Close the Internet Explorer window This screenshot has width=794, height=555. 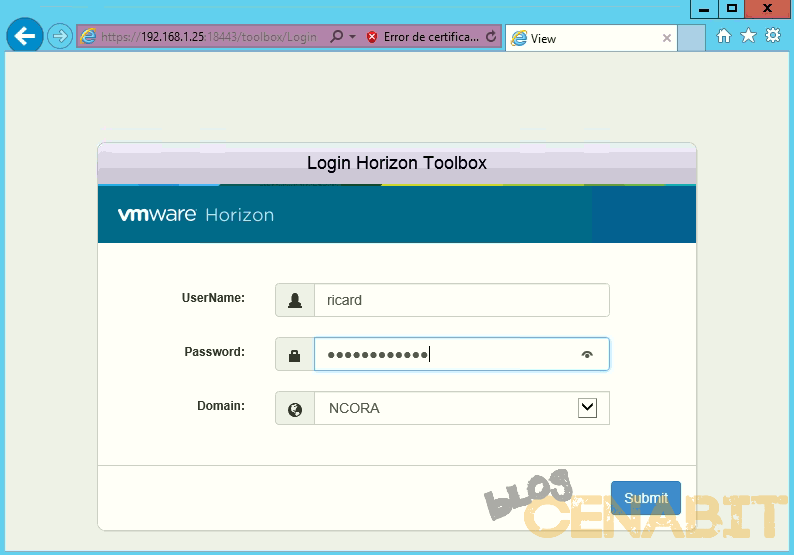click(768, 9)
